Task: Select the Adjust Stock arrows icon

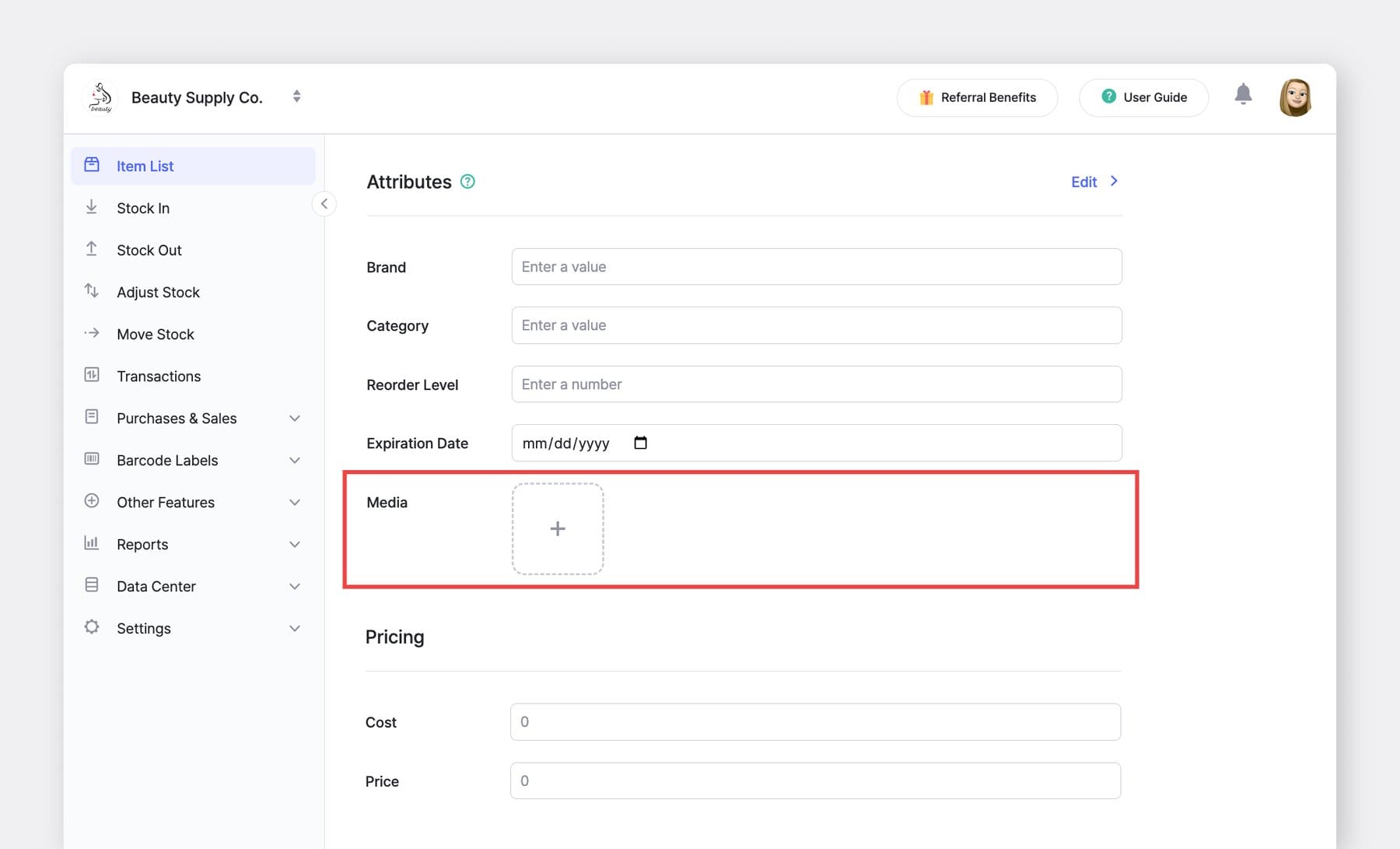Action: coord(92,291)
